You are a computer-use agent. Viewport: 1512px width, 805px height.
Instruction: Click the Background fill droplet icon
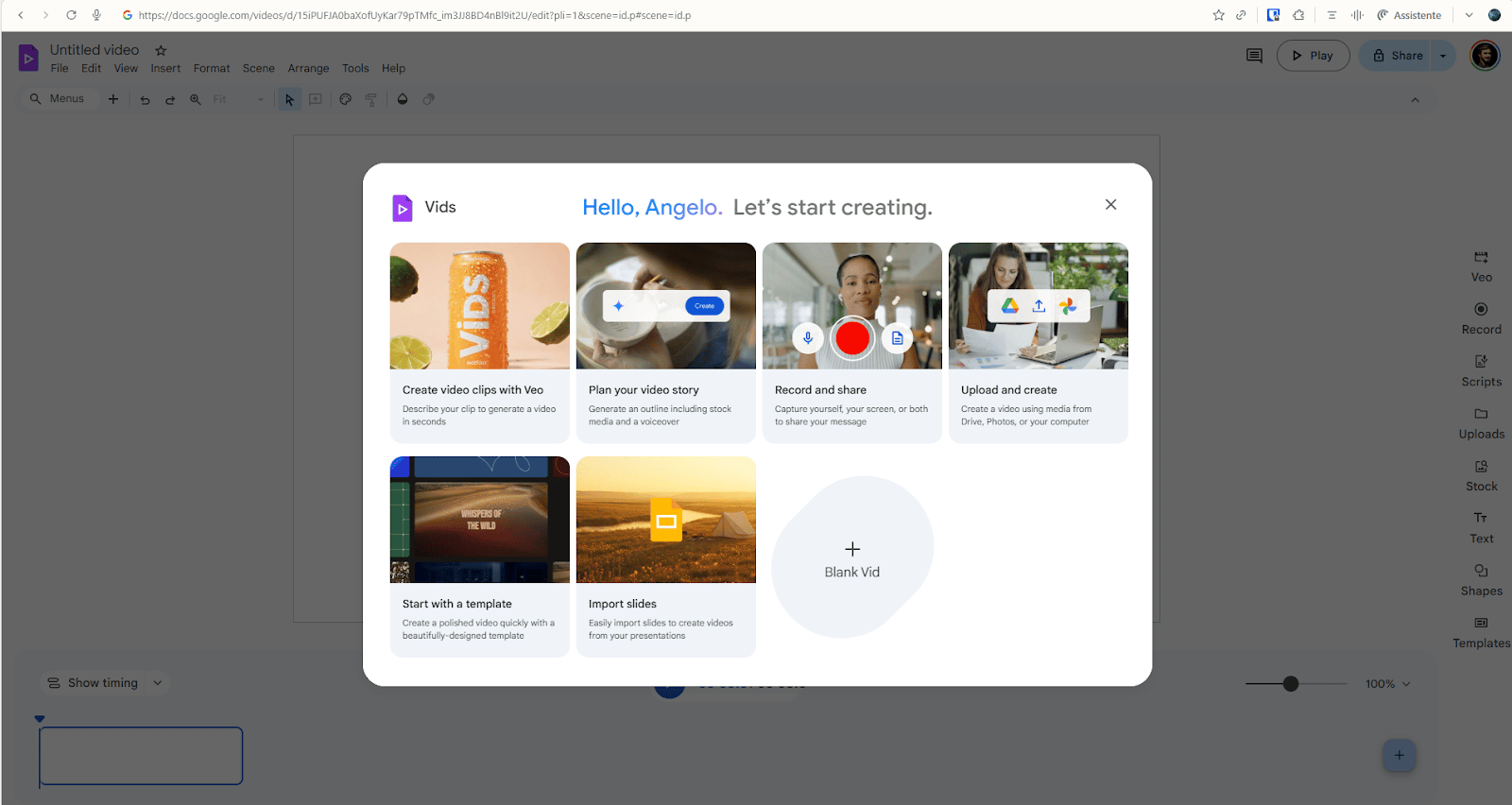pos(403,99)
